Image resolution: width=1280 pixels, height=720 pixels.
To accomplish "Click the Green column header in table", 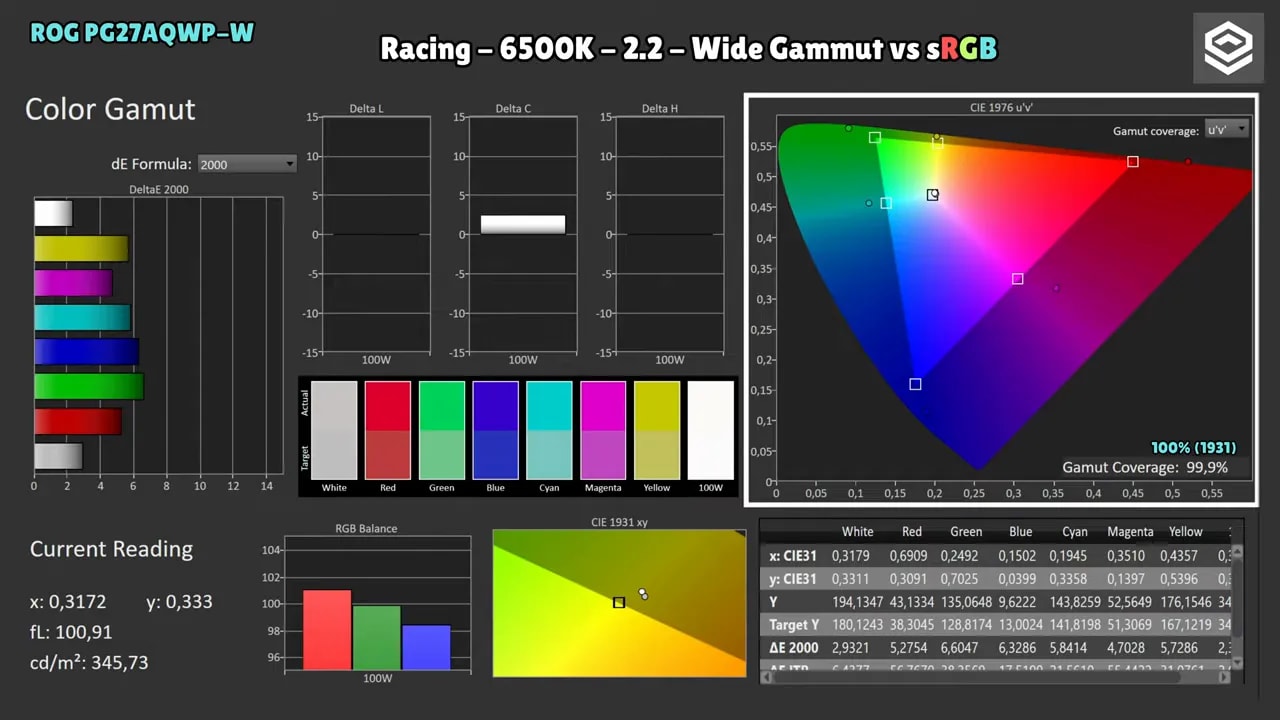I will (966, 532).
